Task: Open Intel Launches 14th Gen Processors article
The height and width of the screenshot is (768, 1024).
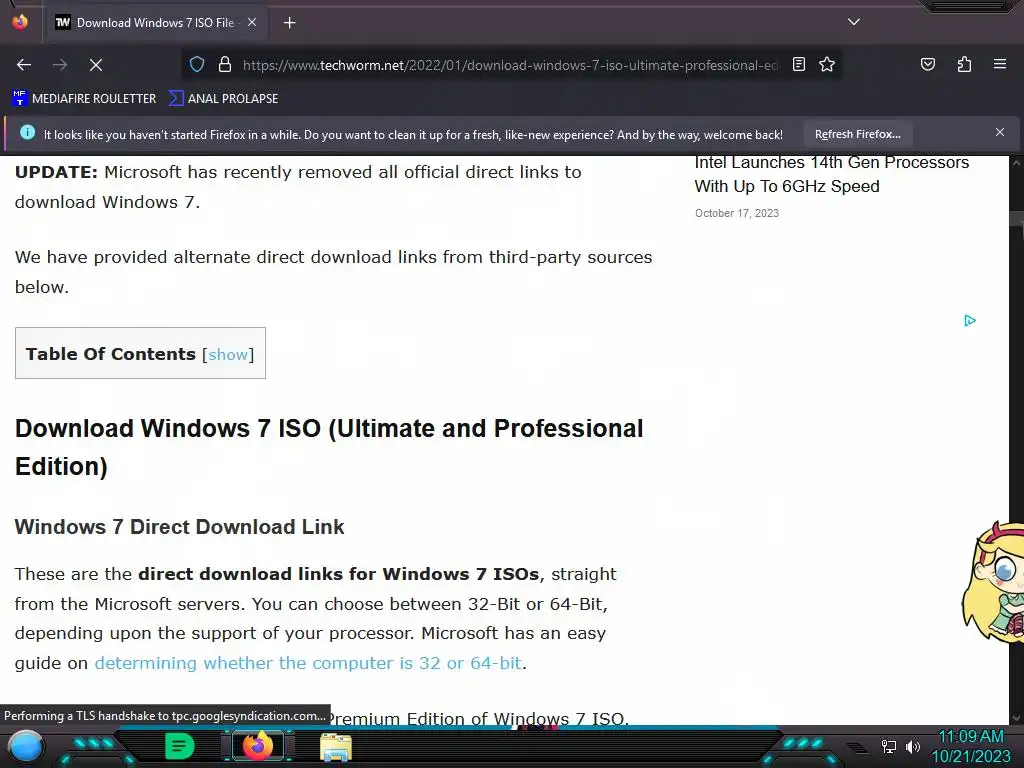Action: 831,174
